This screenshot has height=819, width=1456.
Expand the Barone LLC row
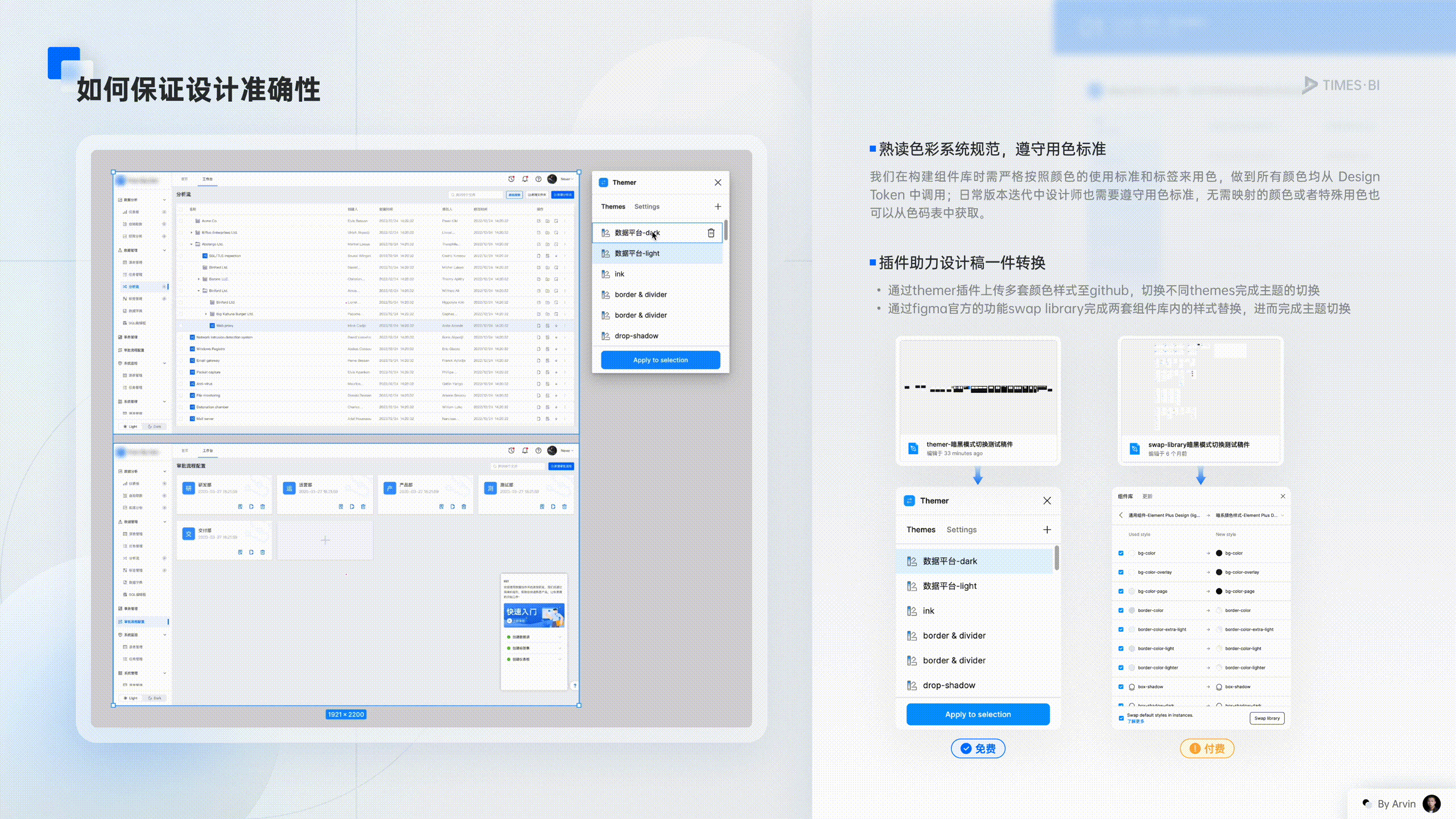[x=198, y=279]
